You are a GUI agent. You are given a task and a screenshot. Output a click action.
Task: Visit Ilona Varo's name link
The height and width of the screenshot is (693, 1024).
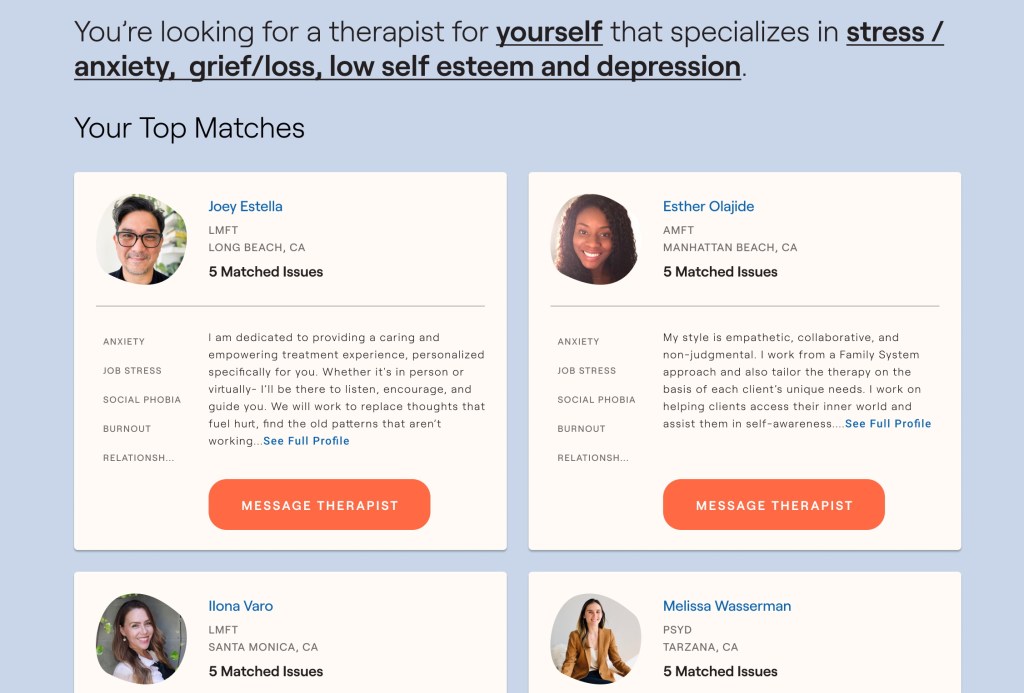tap(240, 606)
